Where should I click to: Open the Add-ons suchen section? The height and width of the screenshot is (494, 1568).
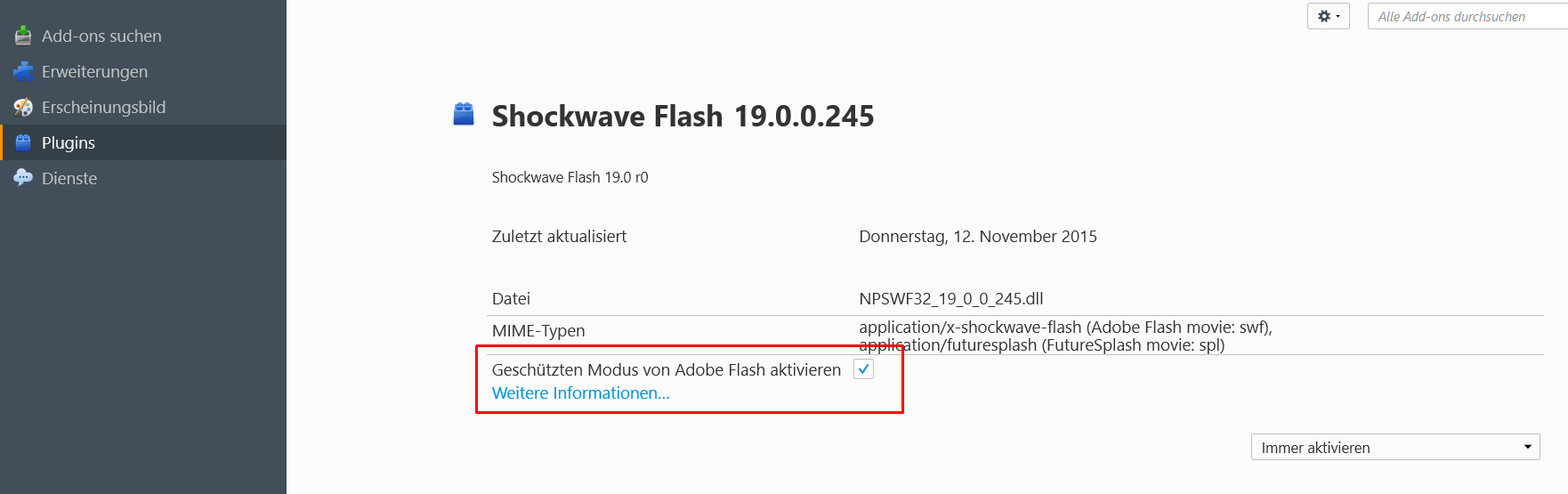pyautogui.click(x=101, y=36)
